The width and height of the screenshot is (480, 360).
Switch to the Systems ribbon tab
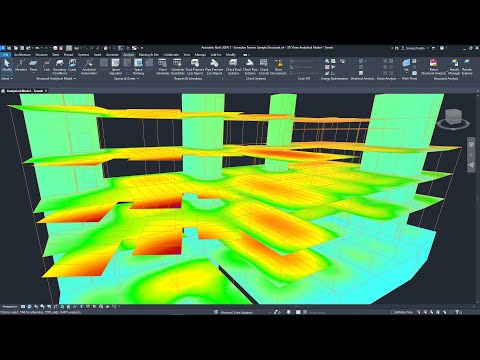point(84,55)
